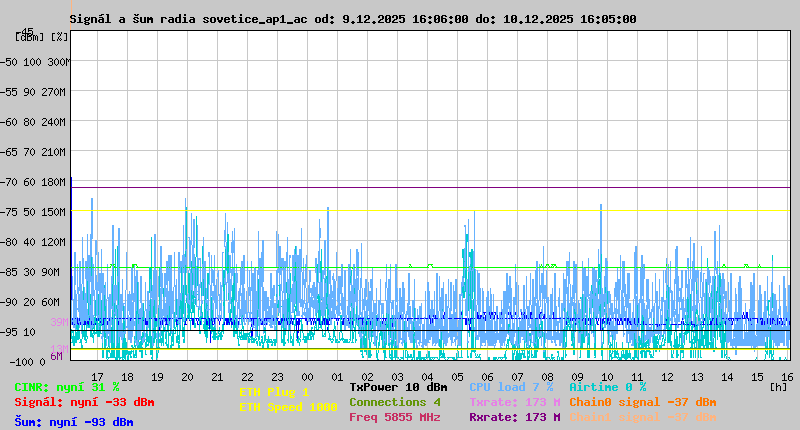Image resolution: width=800 pixels, height=430 pixels.
Task: Click the Txrate 173 M legend label
Action: 514,402
